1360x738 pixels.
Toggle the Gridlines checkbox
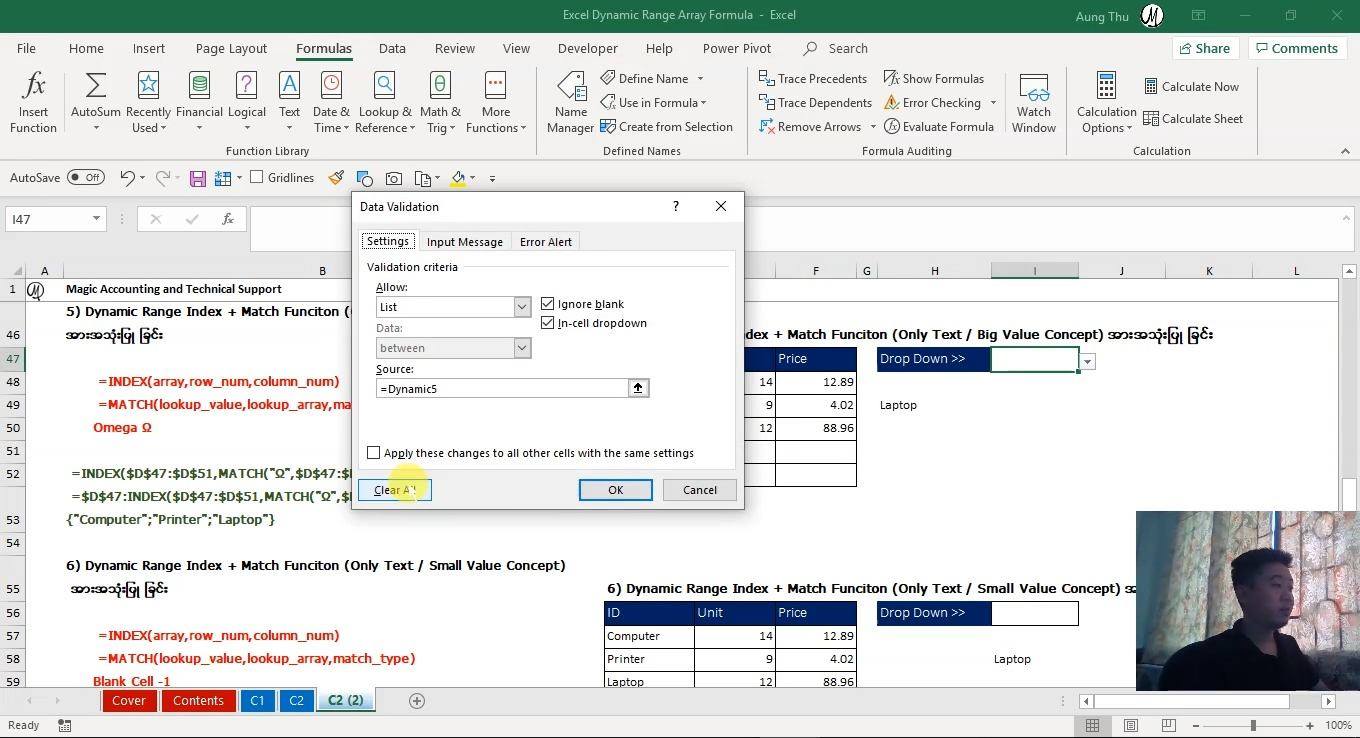(257, 177)
